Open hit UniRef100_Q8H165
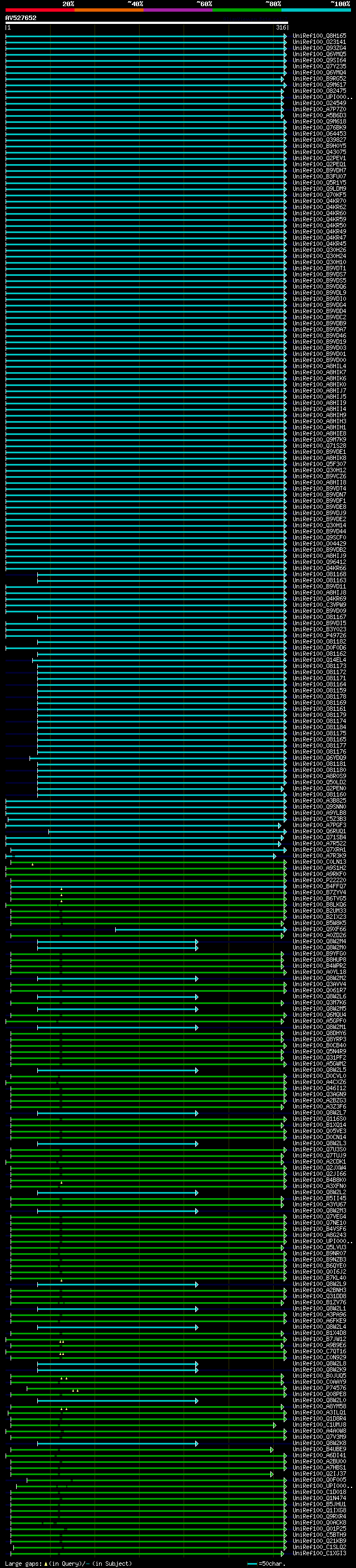This screenshot has height=1568, width=356. pyautogui.click(x=319, y=36)
